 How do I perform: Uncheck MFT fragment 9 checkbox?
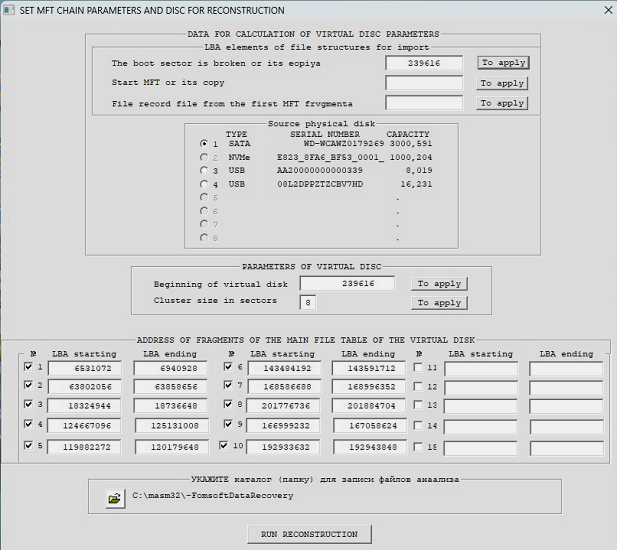[x=228, y=424]
